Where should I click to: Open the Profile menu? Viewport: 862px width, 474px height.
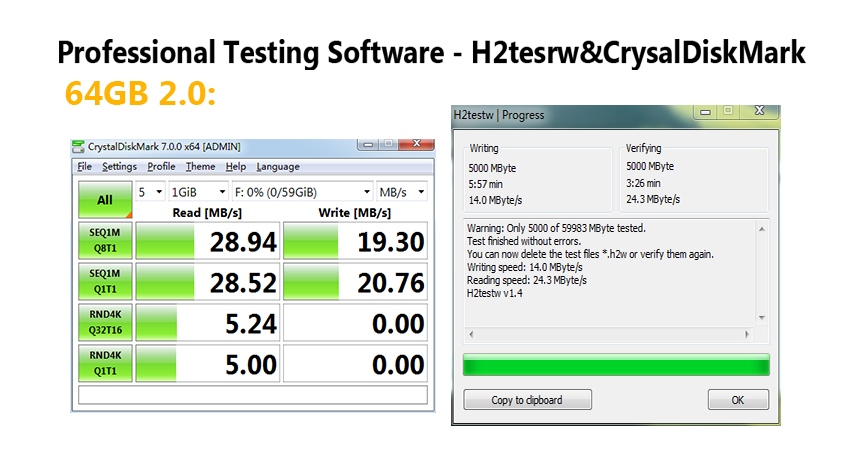(161, 167)
